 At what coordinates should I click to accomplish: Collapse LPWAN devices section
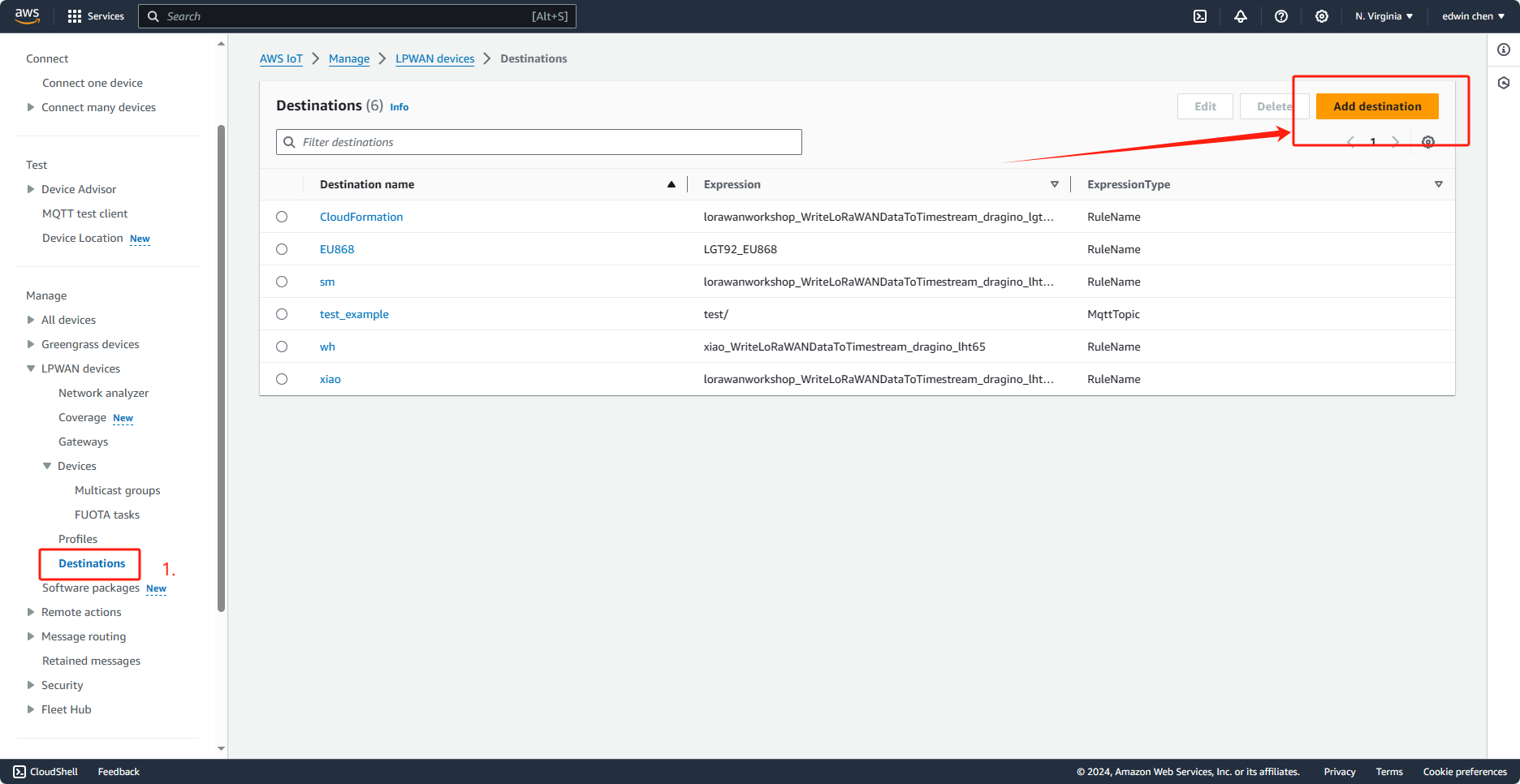click(31, 368)
